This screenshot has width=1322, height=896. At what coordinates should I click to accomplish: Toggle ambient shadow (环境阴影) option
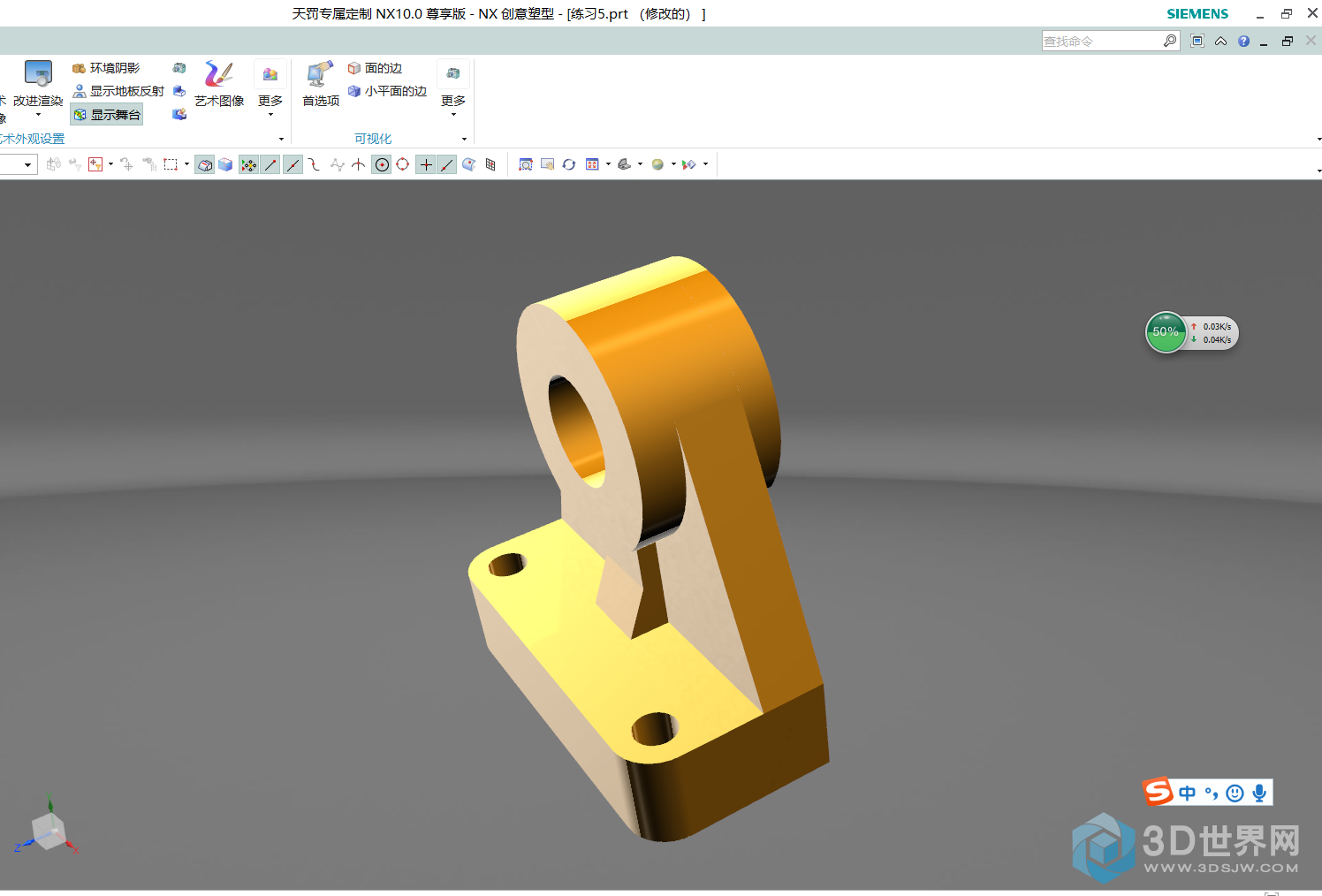[x=106, y=68]
